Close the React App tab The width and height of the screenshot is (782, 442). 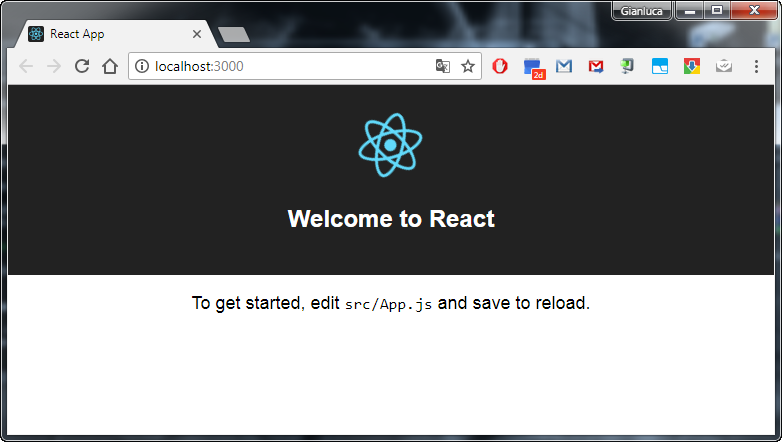tap(197, 34)
